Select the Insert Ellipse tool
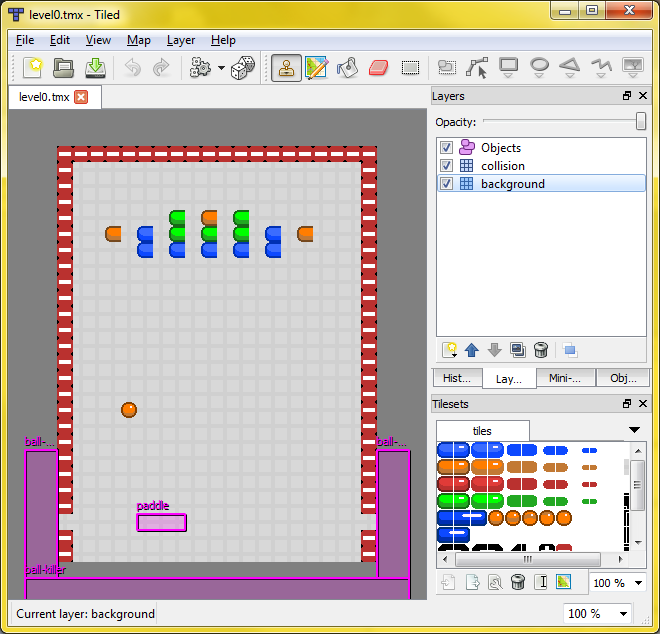The image size is (660, 634). [x=539, y=67]
